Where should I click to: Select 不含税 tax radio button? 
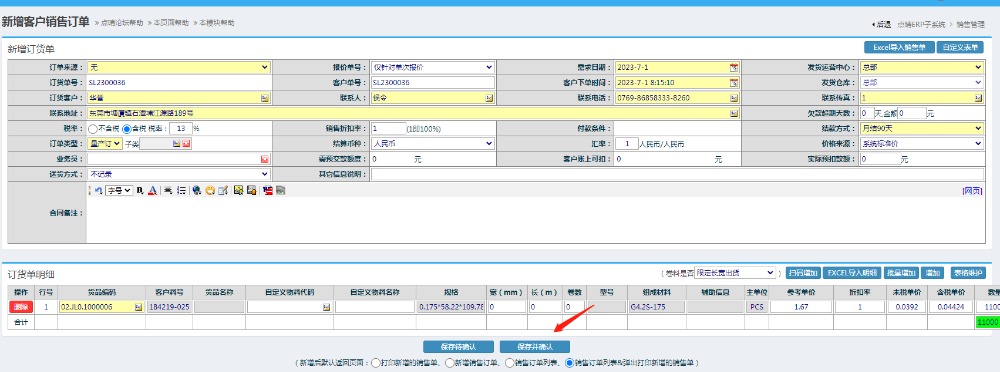click(93, 129)
